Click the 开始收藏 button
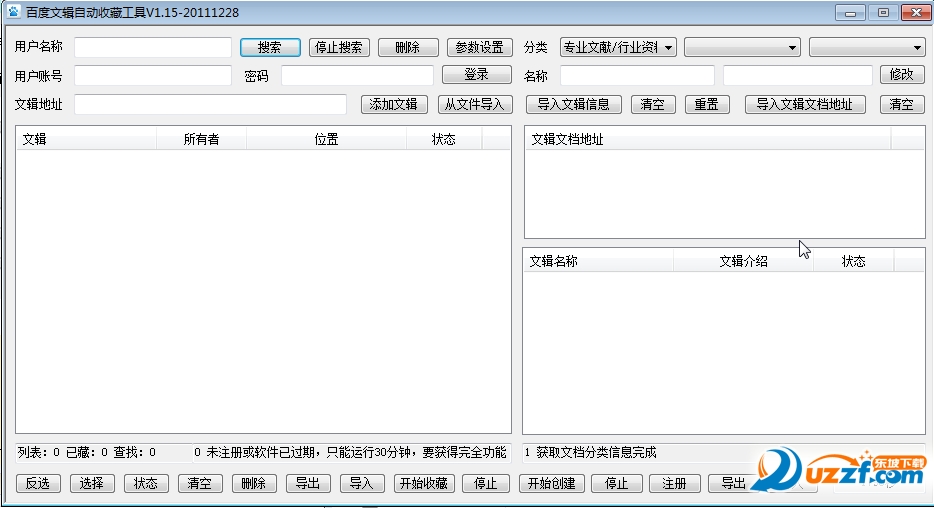Image resolution: width=934 pixels, height=508 pixels. (x=424, y=484)
